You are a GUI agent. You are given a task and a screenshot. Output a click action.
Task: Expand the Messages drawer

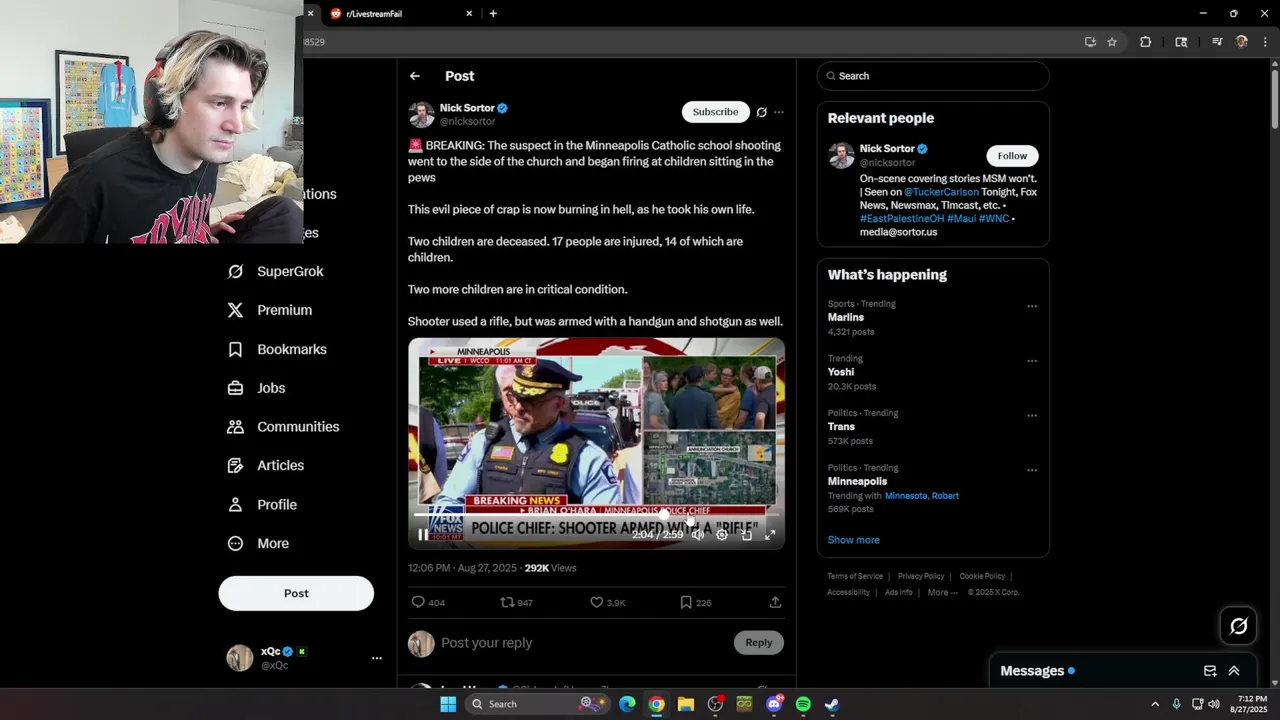(1234, 671)
